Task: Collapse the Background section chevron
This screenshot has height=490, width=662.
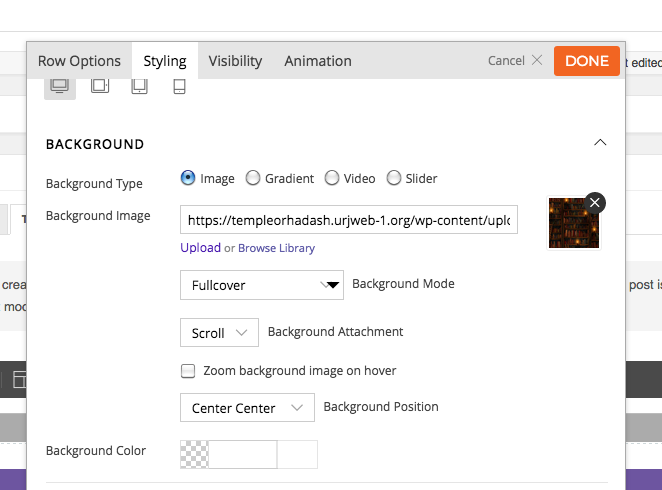Action: (x=600, y=143)
